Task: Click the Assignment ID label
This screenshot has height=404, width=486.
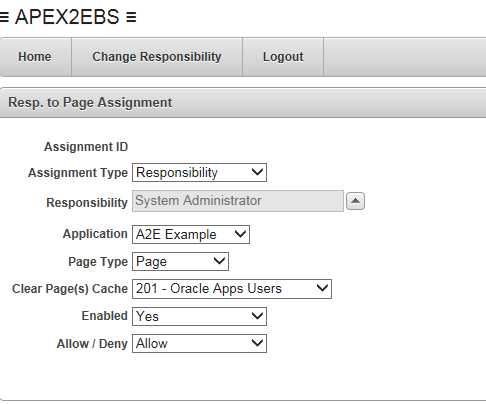Action: (86, 147)
